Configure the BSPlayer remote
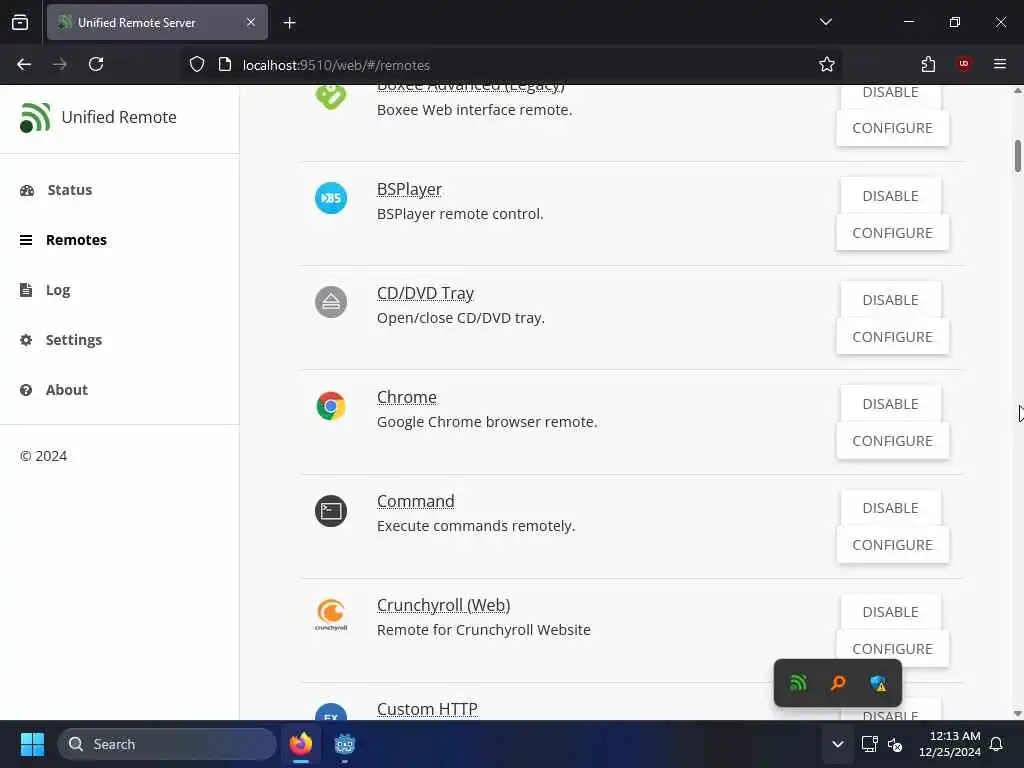Screen dimensions: 1024x768 pyautogui.click(x=892, y=232)
